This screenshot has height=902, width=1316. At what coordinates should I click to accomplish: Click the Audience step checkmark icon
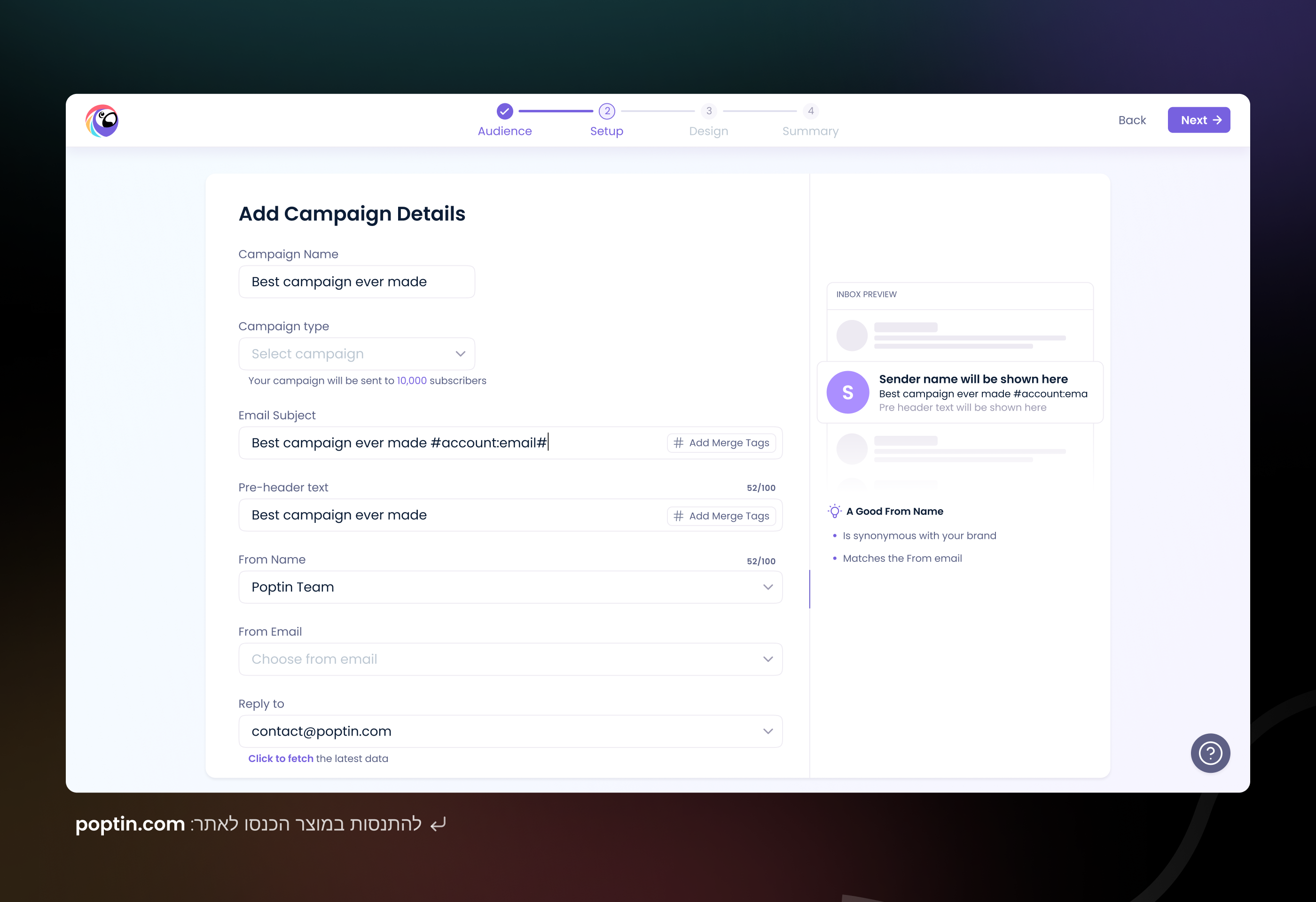pos(504,111)
